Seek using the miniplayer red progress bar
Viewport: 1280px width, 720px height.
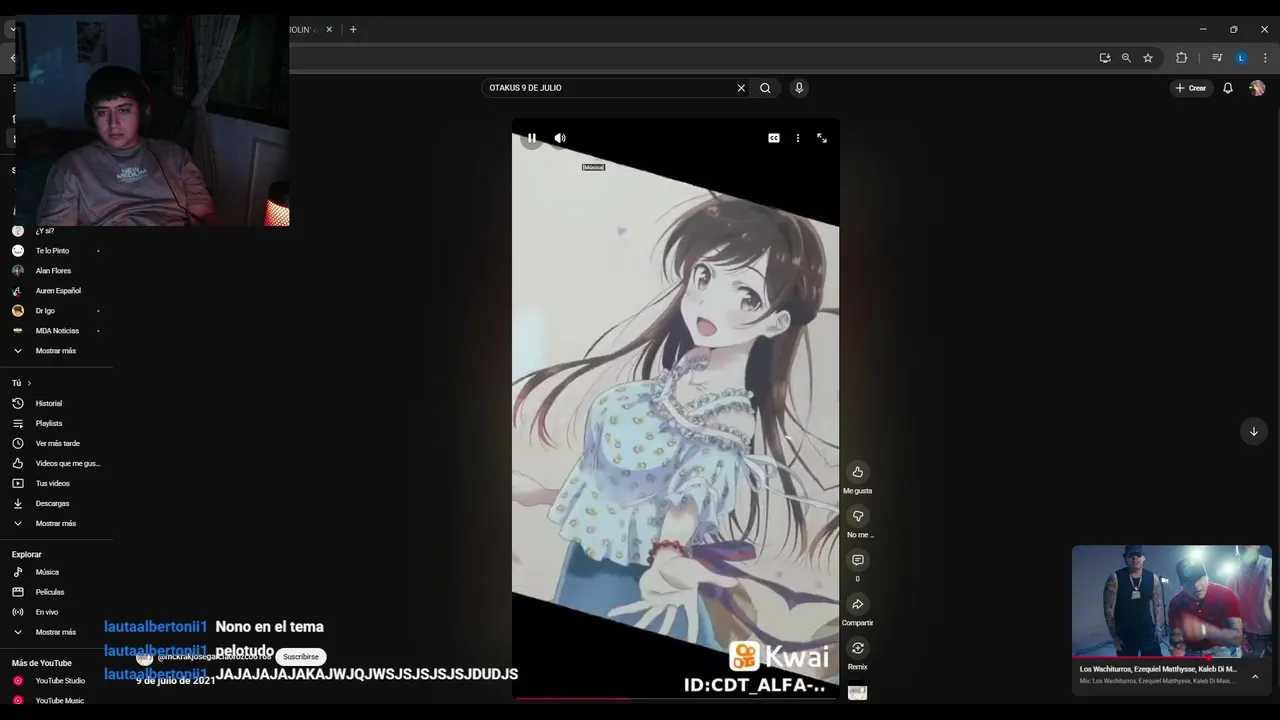point(1172,658)
